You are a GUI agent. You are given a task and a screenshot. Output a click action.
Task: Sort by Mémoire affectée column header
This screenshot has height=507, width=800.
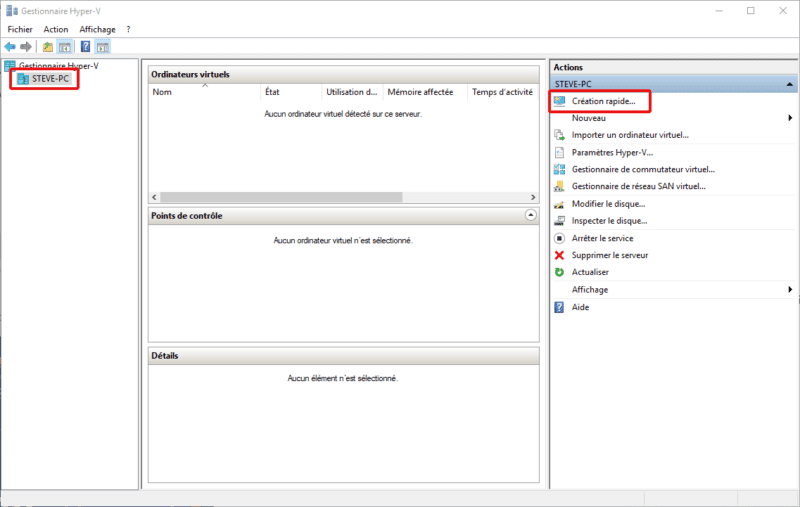click(424, 92)
